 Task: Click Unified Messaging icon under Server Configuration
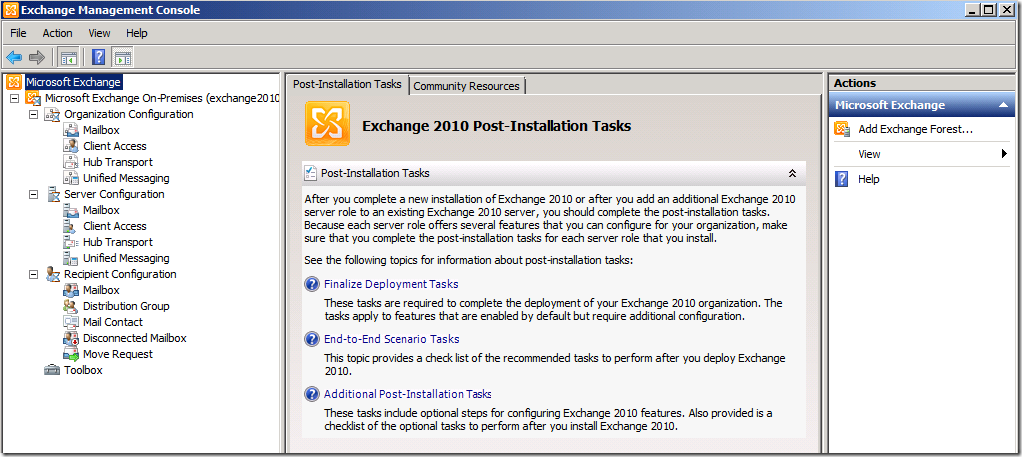point(71,258)
